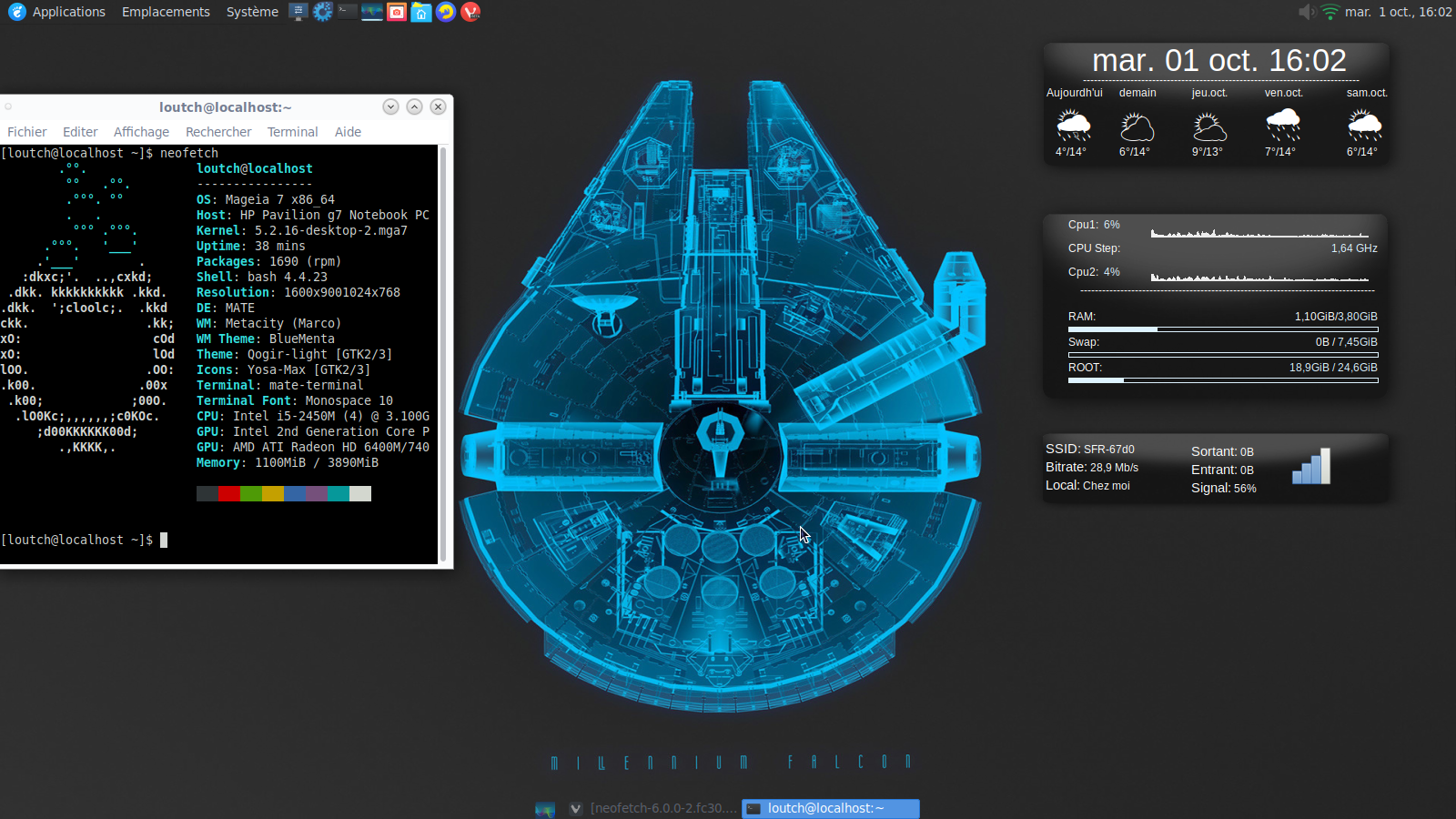Open Aide menu in terminal
The image size is (1456, 819).
[348, 132]
